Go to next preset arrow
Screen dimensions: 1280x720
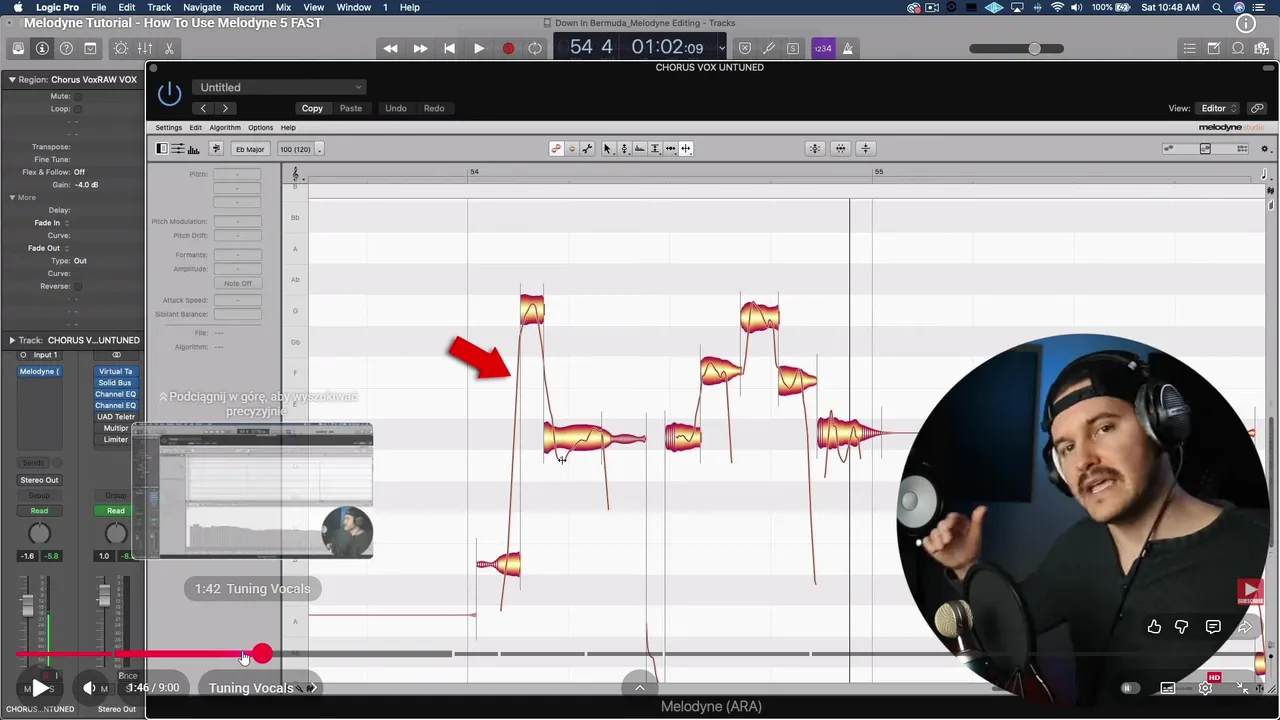pyautogui.click(x=225, y=108)
